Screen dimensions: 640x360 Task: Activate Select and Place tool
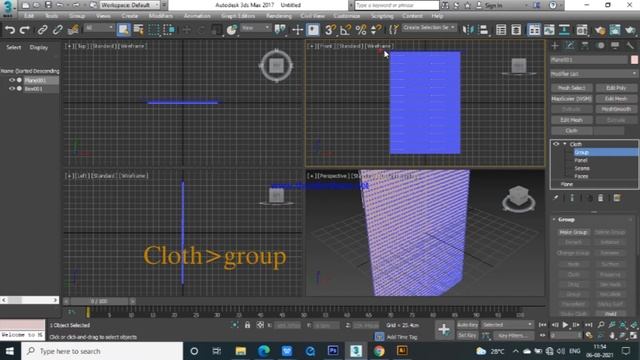[232, 30]
